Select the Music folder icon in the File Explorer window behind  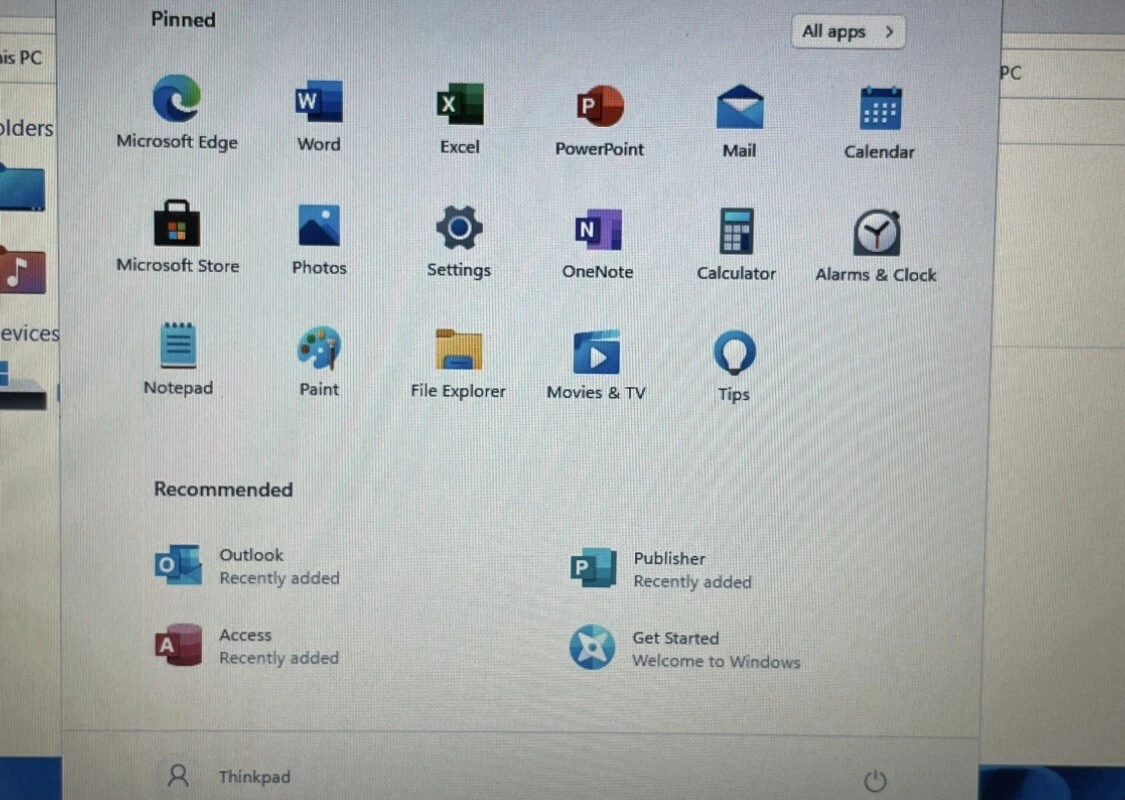click(x=22, y=271)
